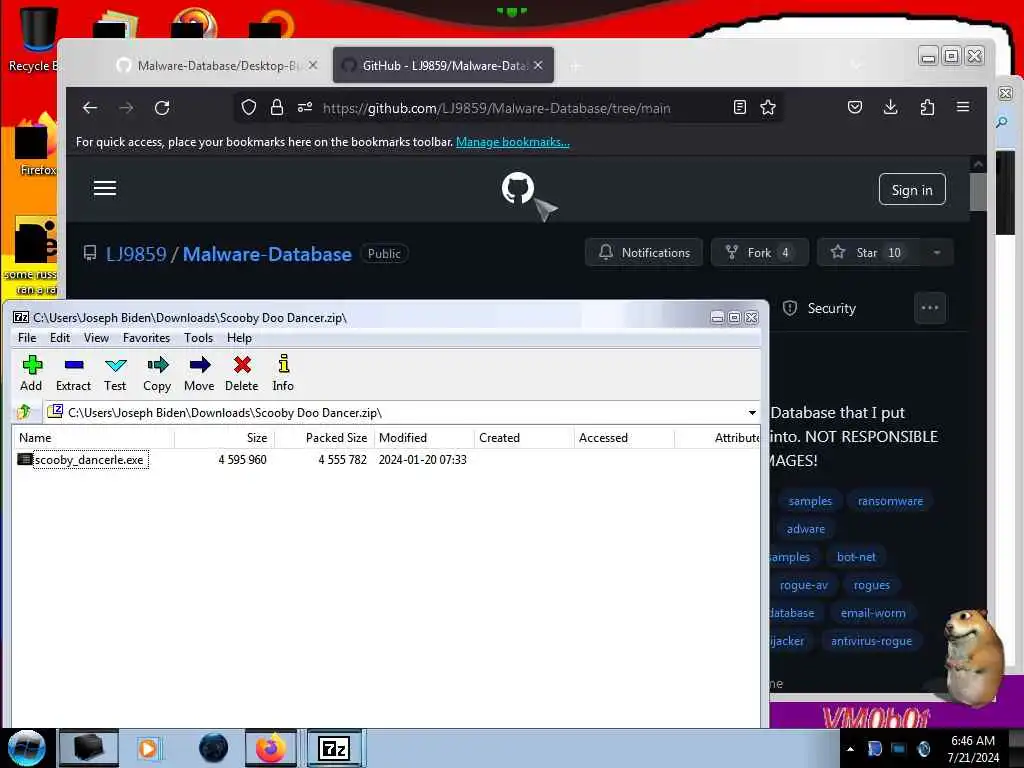Bookmark this page with star icon

768,108
